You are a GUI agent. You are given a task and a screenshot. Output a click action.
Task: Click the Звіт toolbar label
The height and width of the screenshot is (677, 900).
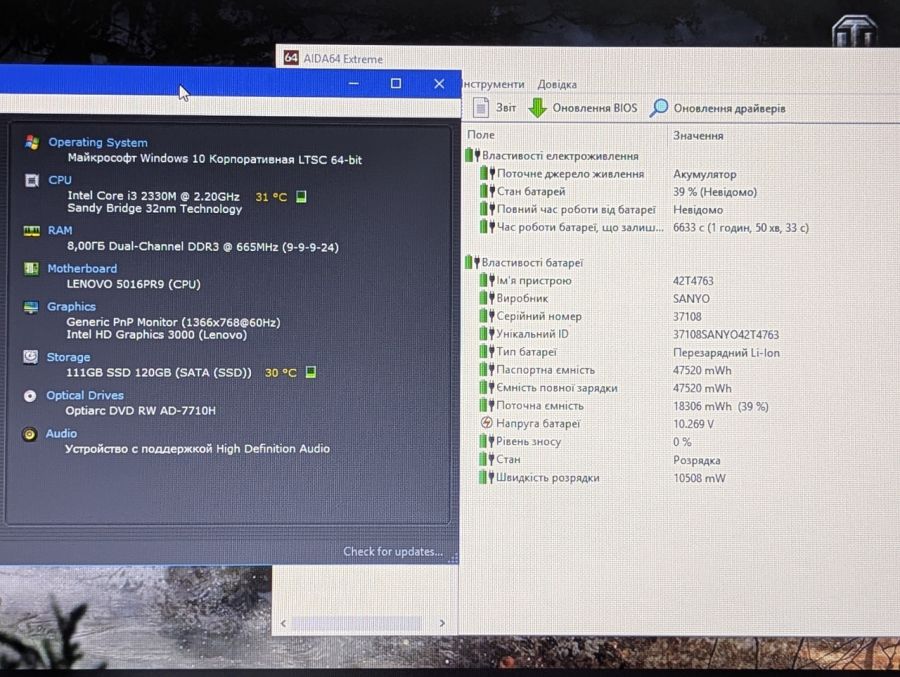[x=506, y=107]
